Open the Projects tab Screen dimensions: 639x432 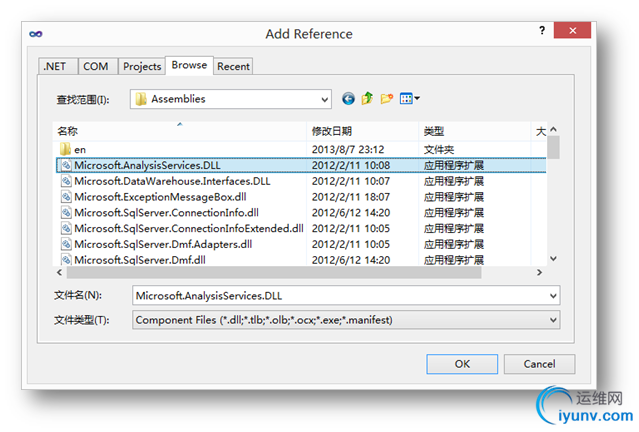point(142,66)
